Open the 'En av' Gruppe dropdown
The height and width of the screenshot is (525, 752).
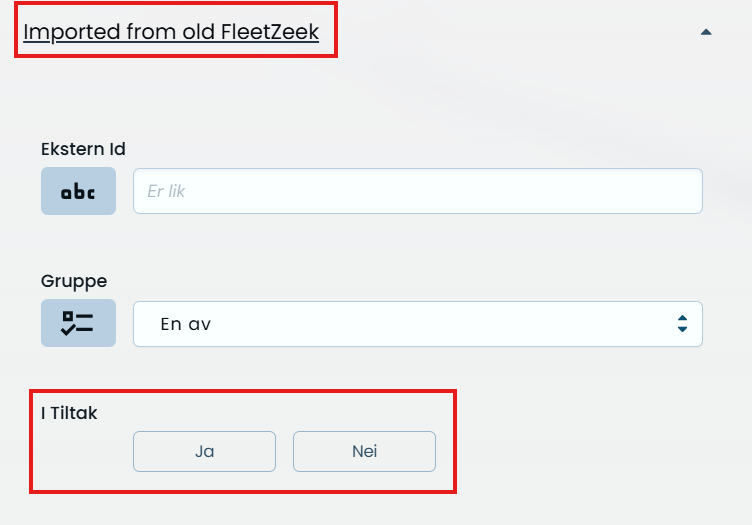417,324
